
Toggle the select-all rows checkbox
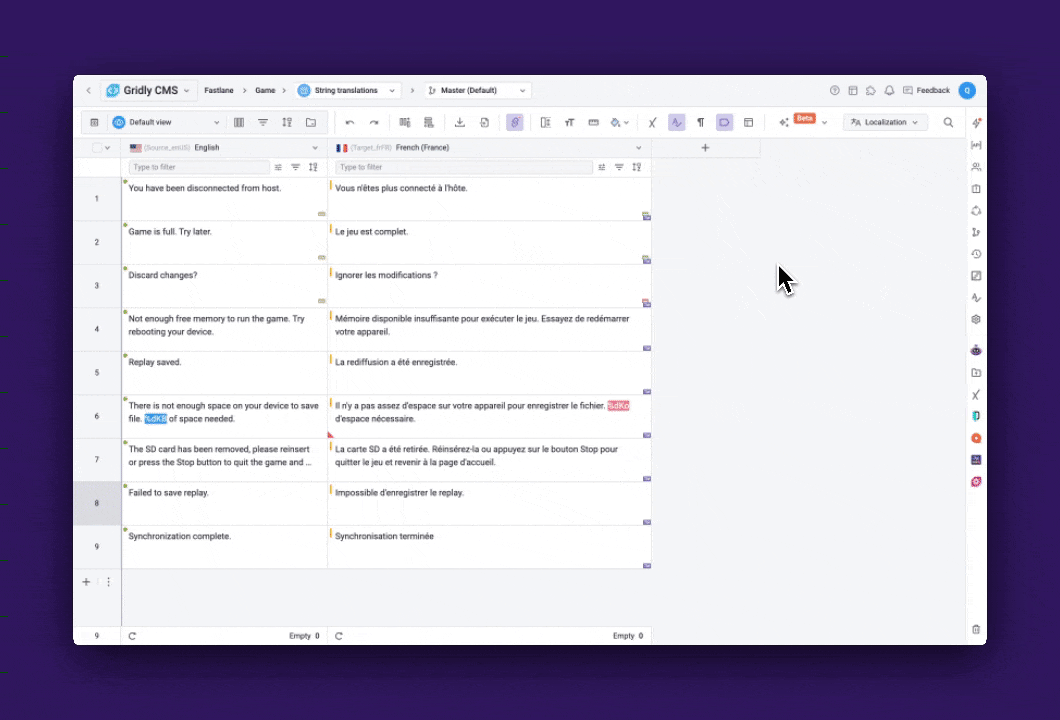pos(97,147)
